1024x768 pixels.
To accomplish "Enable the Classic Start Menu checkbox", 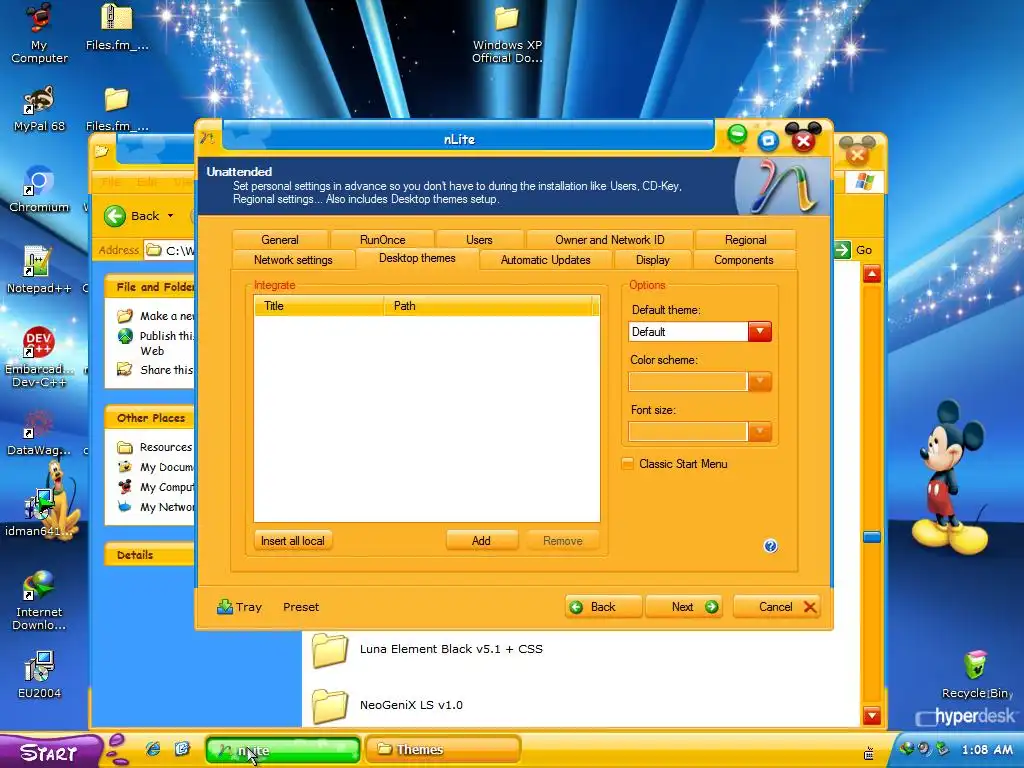I will [628, 464].
